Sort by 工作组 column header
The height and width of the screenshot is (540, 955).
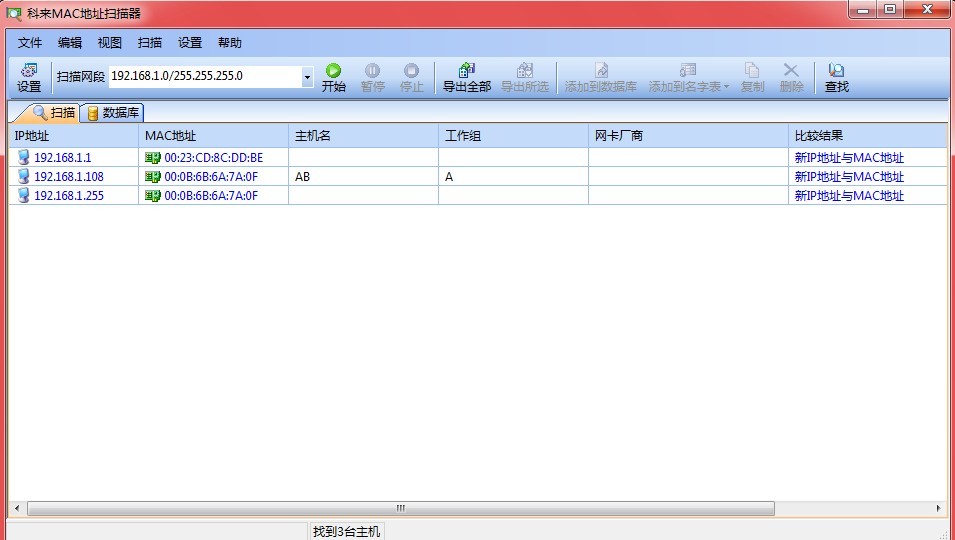tap(513, 135)
